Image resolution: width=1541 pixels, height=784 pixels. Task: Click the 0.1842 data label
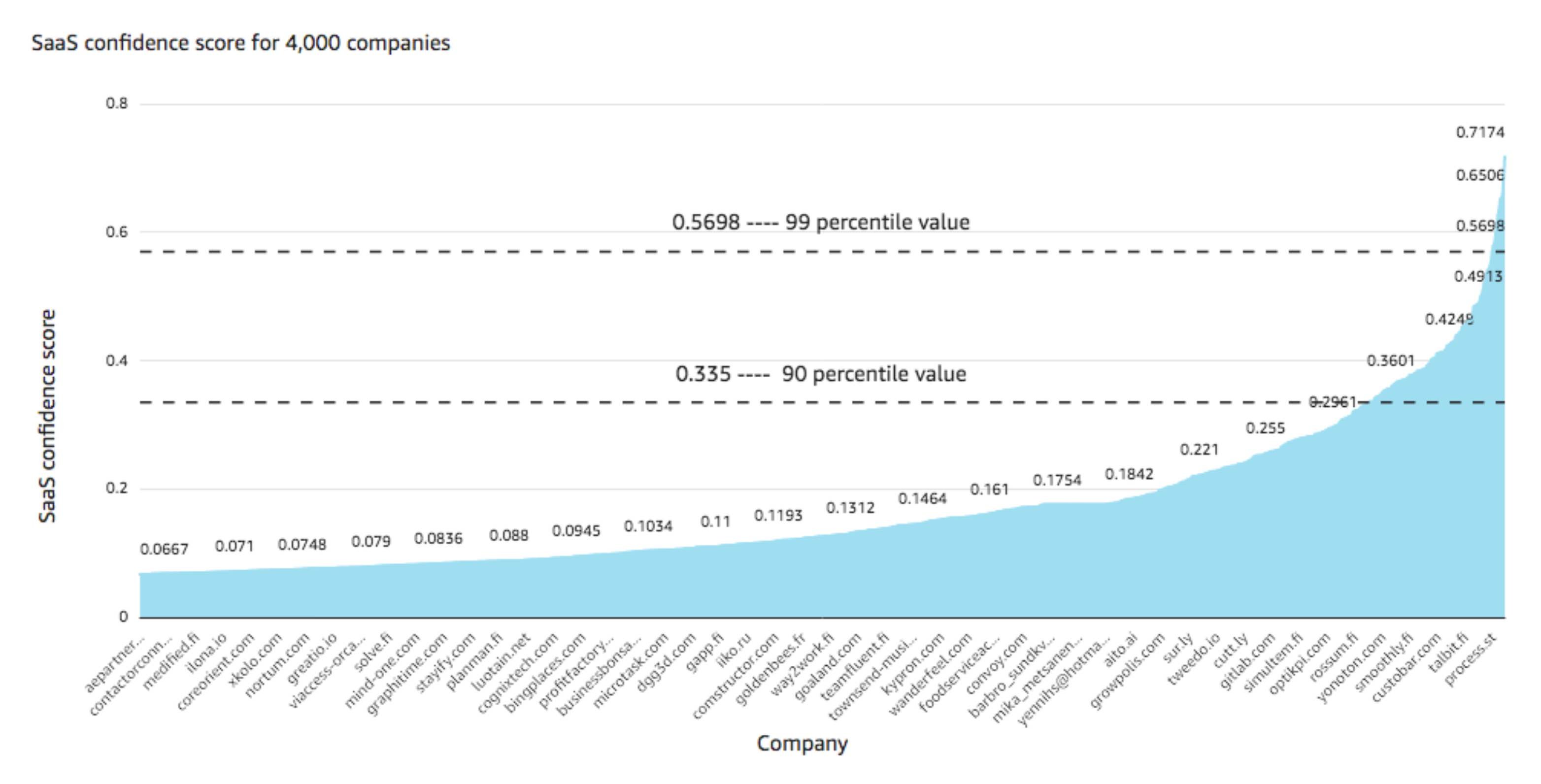click(x=1128, y=474)
